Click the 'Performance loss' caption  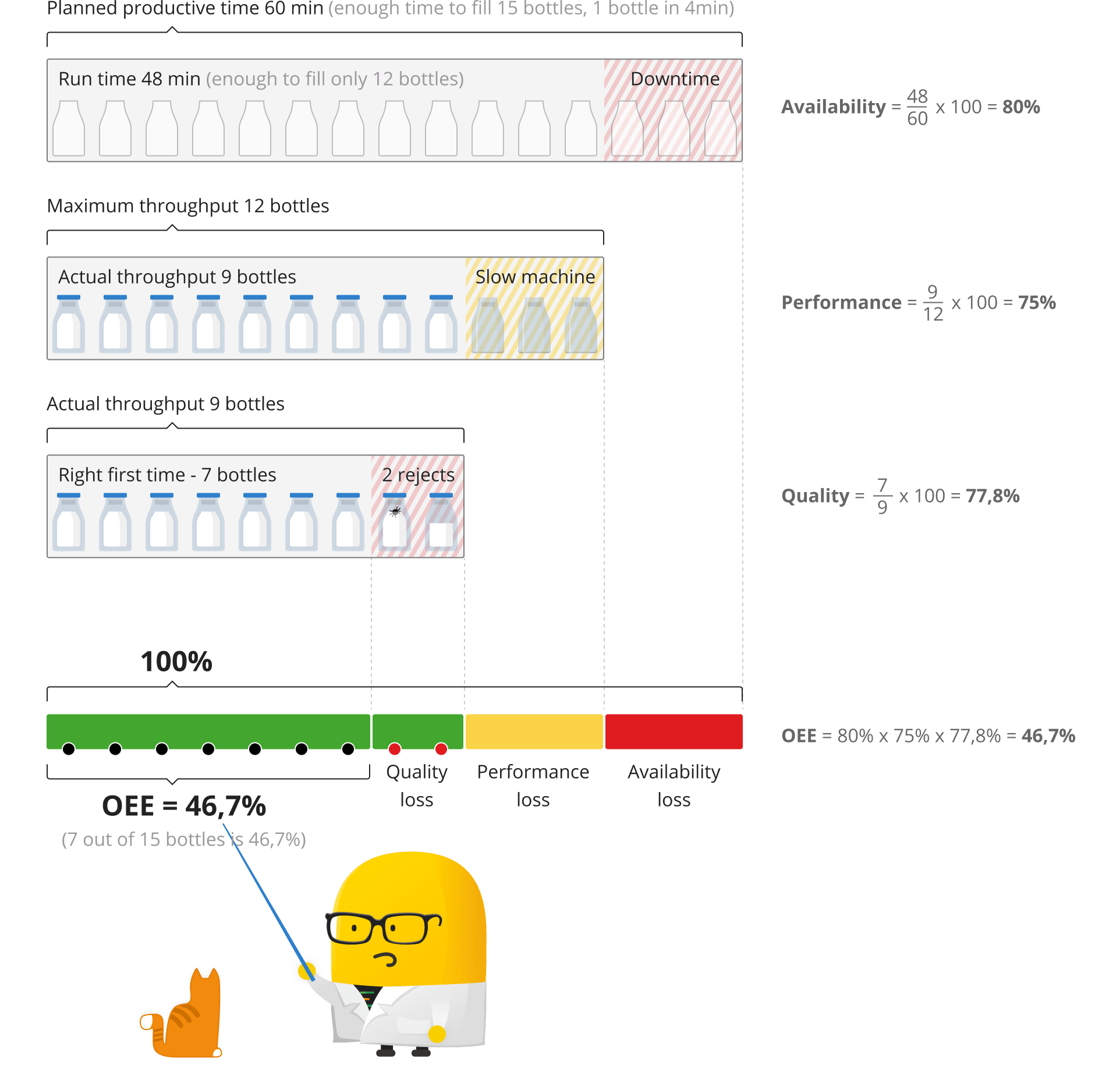point(533,786)
